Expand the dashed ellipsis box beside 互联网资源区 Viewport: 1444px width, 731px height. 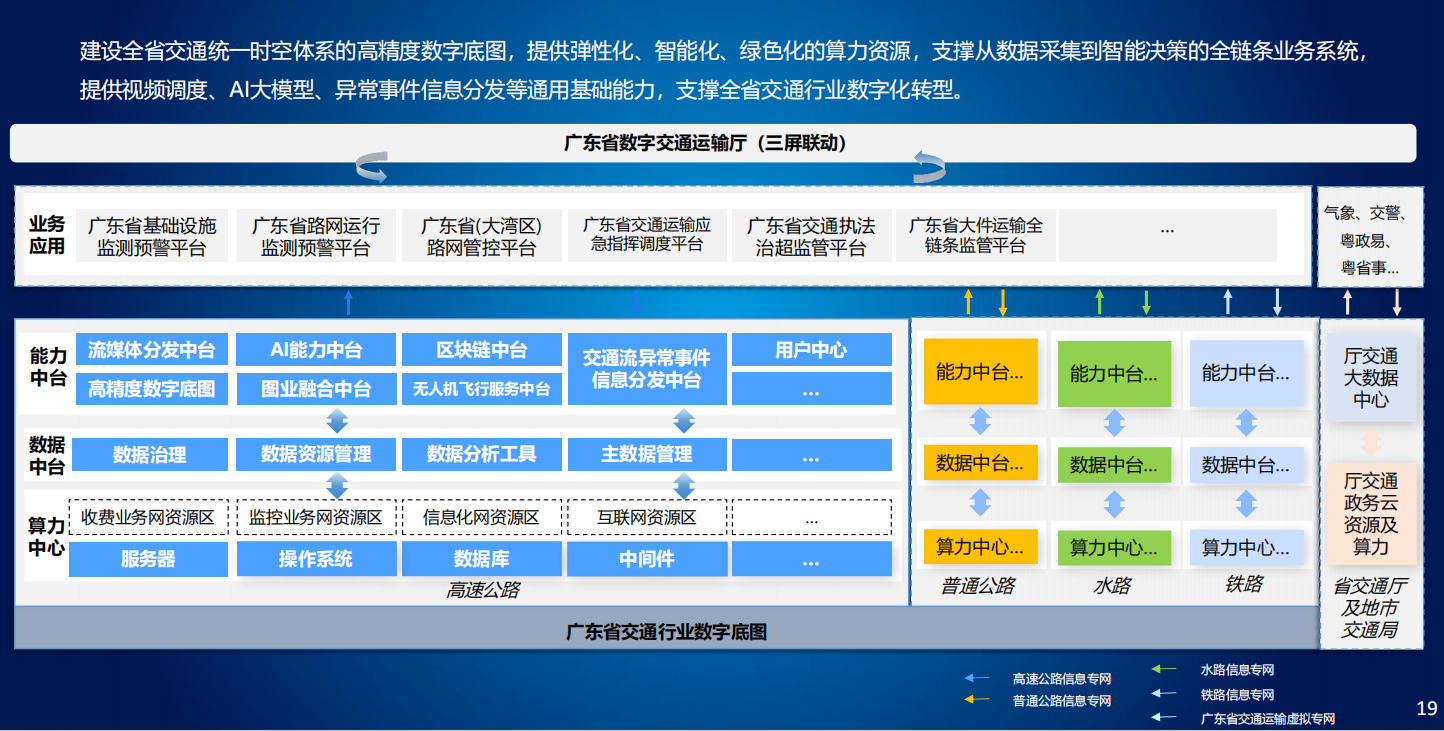[x=812, y=517]
